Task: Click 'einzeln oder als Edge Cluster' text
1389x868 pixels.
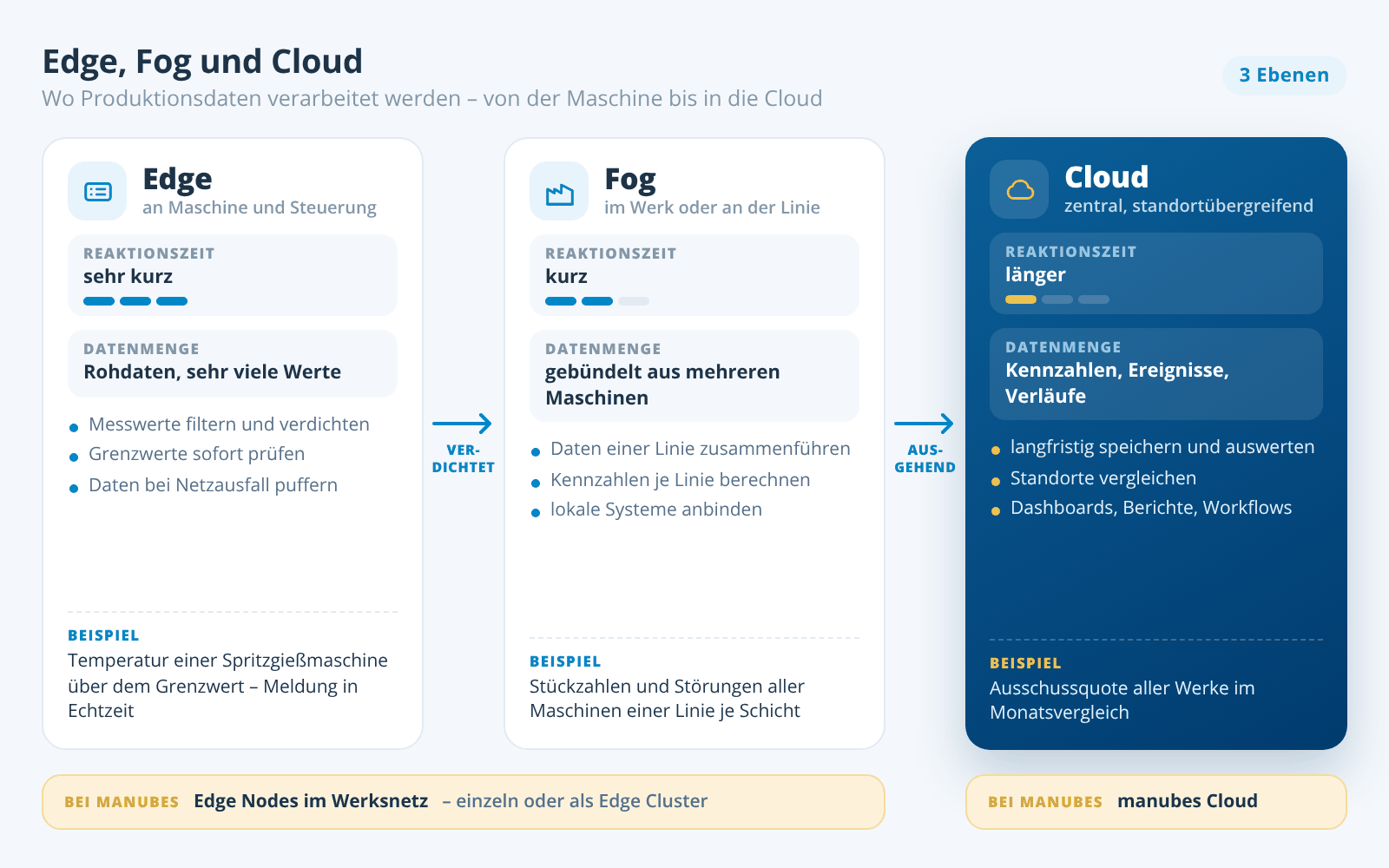Action: click(581, 801)
